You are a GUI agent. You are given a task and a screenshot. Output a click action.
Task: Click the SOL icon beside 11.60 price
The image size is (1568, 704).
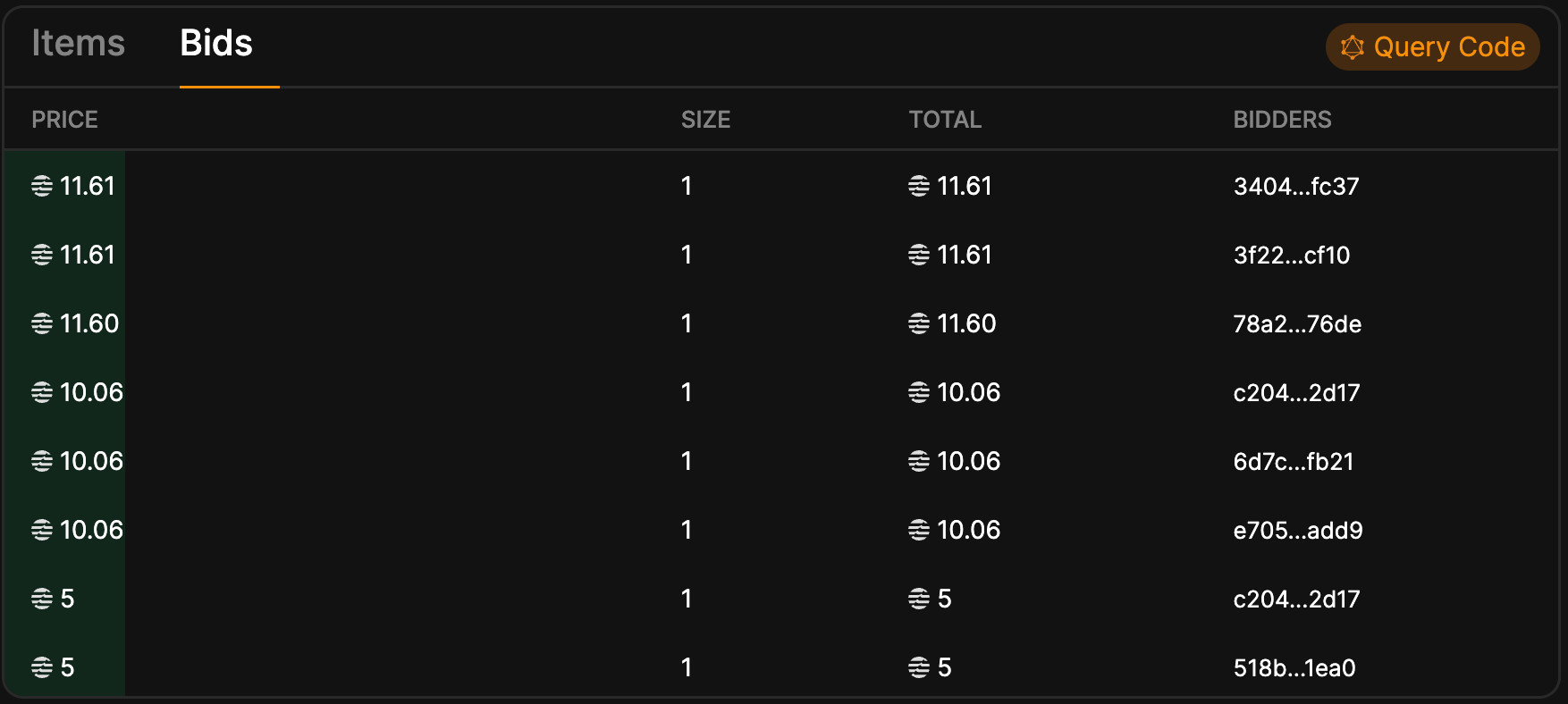(42, 323)
